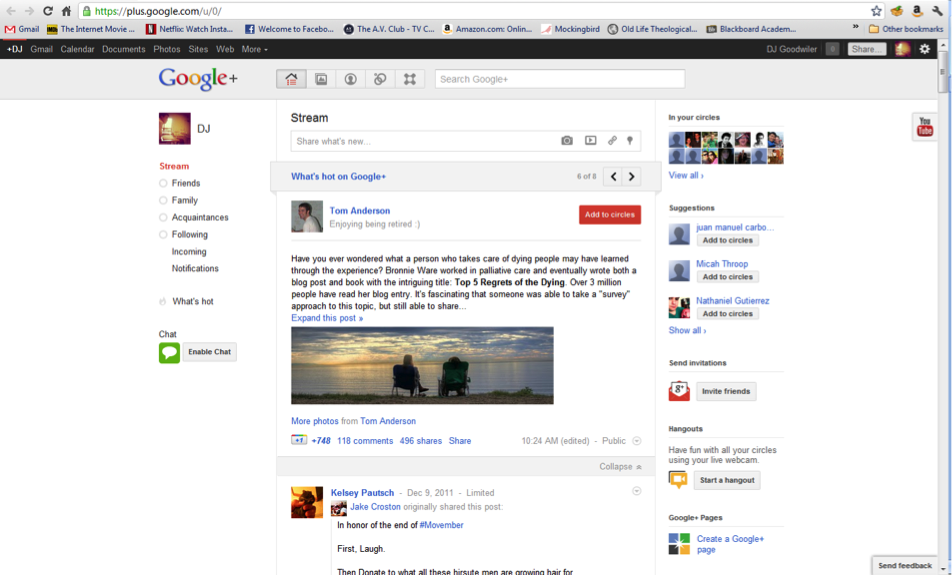952x575 pixels.
Task: Open 118 comments link
Action: pos(365,441)
